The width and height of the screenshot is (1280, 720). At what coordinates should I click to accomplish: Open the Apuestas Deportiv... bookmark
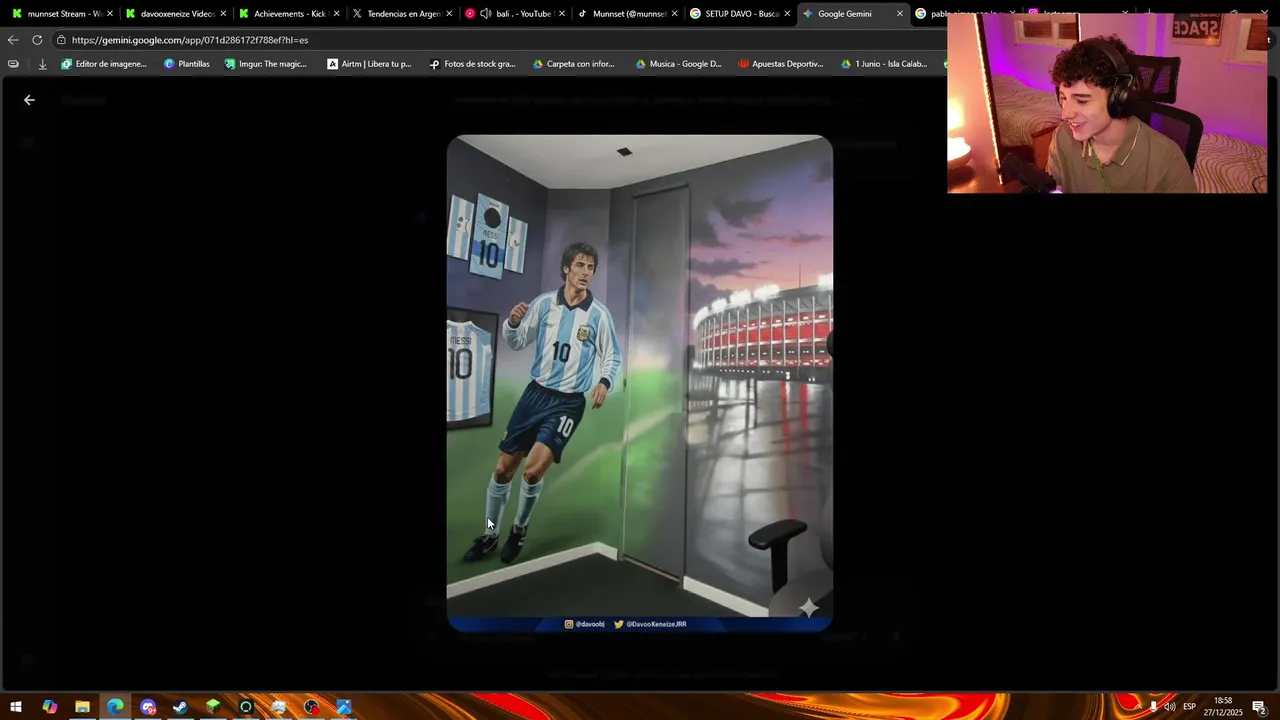781,64
